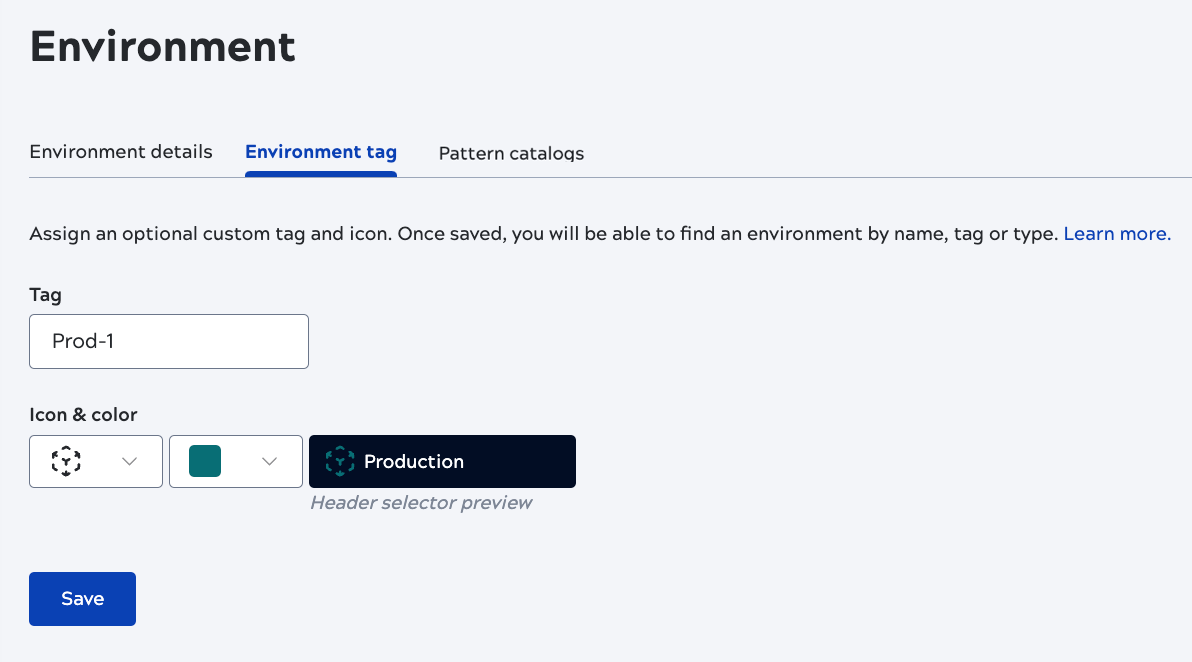The image size is (1192, 662).
Task: Select the Environment tag tab
Action: 320,151
